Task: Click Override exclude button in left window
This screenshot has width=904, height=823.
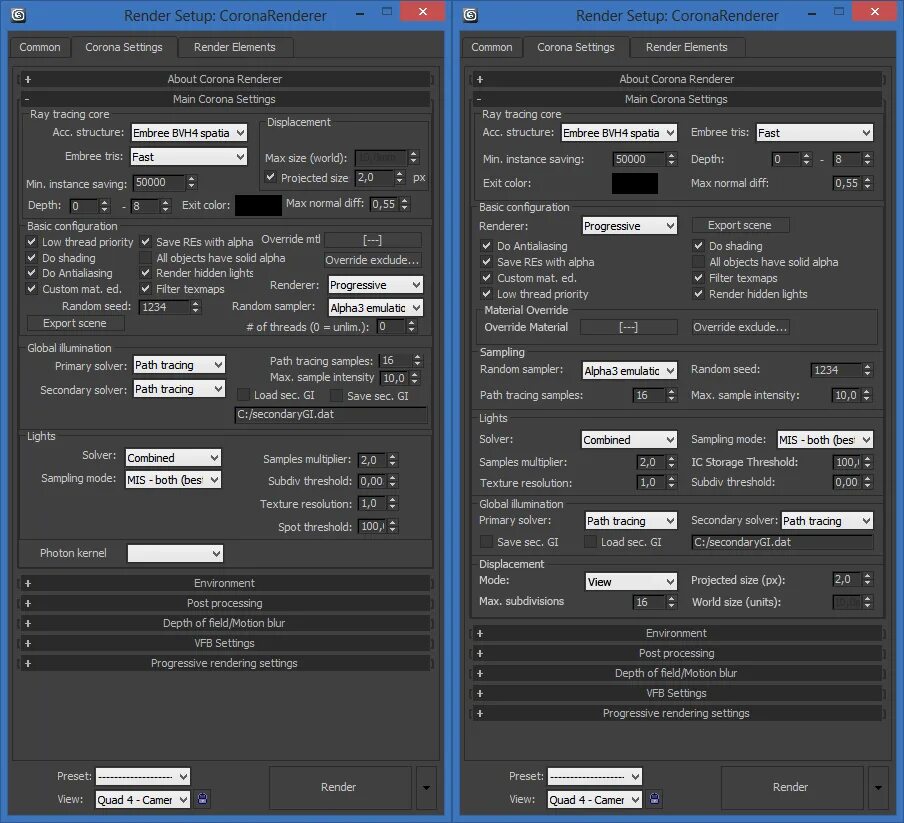Action: click(372, 260)
